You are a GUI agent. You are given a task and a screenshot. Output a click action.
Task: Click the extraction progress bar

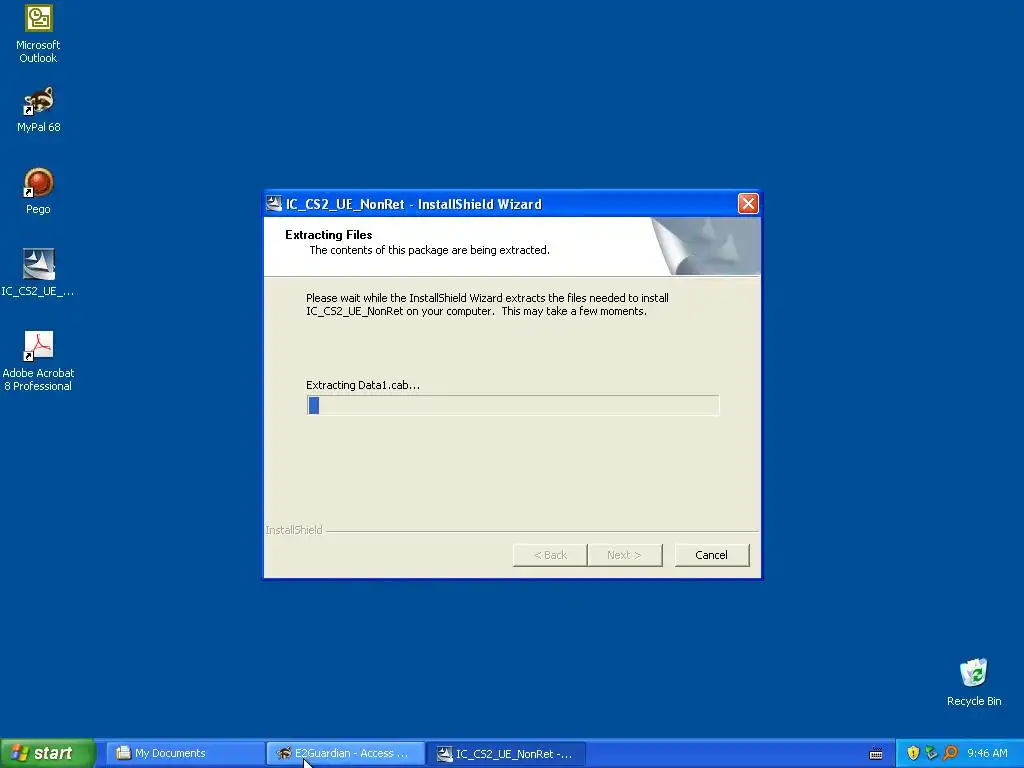pyautogui.click(x=513, y=405)
